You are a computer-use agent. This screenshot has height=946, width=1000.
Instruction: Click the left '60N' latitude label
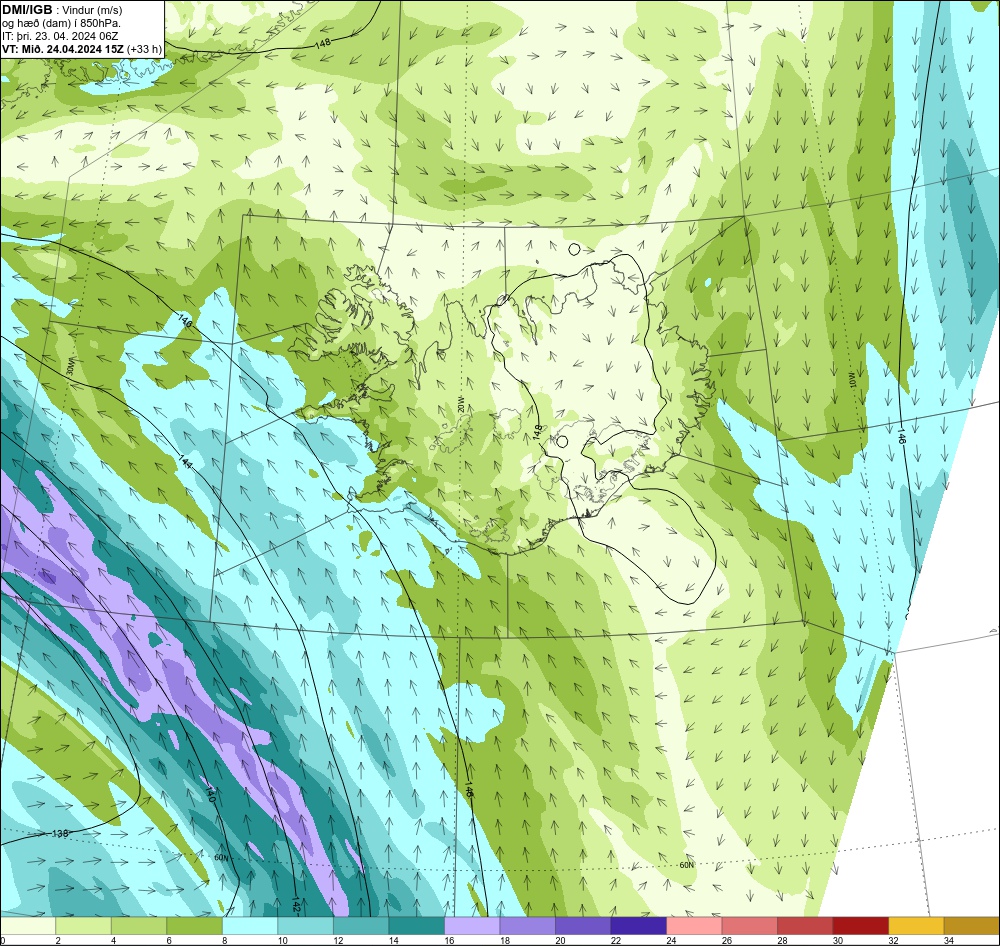tap(221, 857)
